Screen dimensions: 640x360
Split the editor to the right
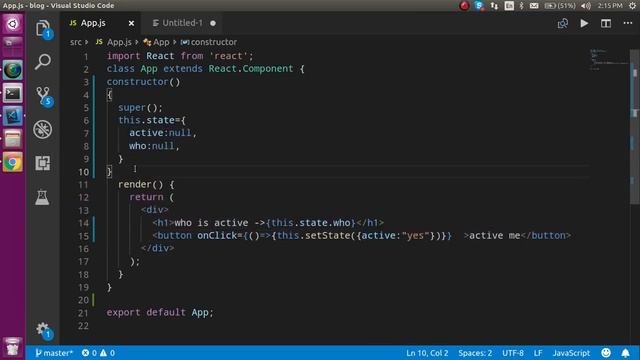coord(606,23)
